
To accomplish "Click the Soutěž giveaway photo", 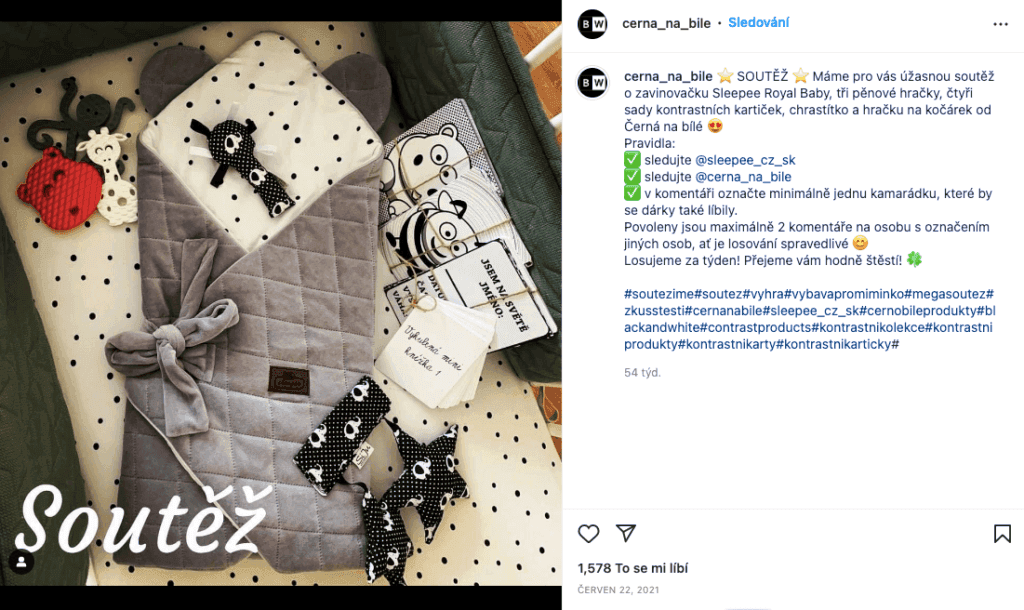I will 281,304.
